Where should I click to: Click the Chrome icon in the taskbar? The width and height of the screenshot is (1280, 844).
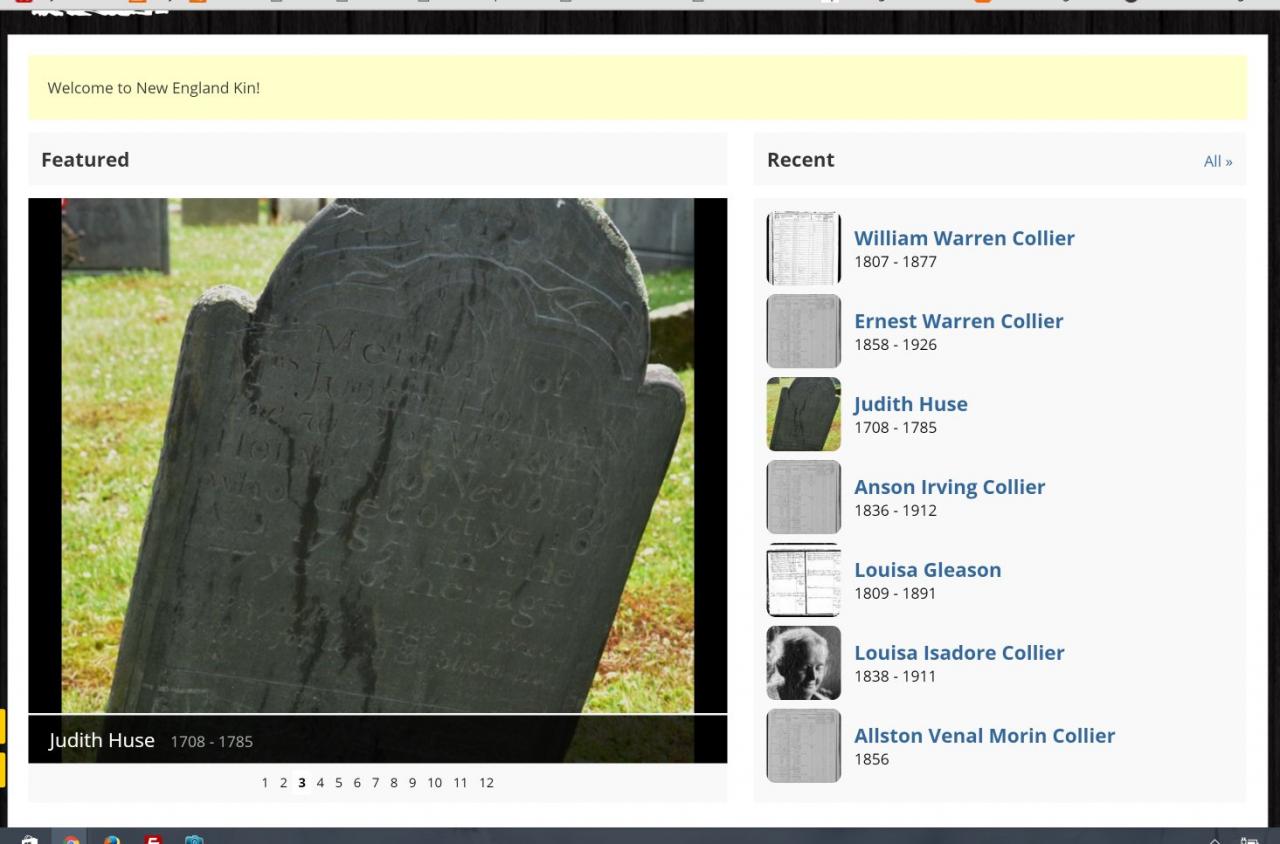pos(71,840)
